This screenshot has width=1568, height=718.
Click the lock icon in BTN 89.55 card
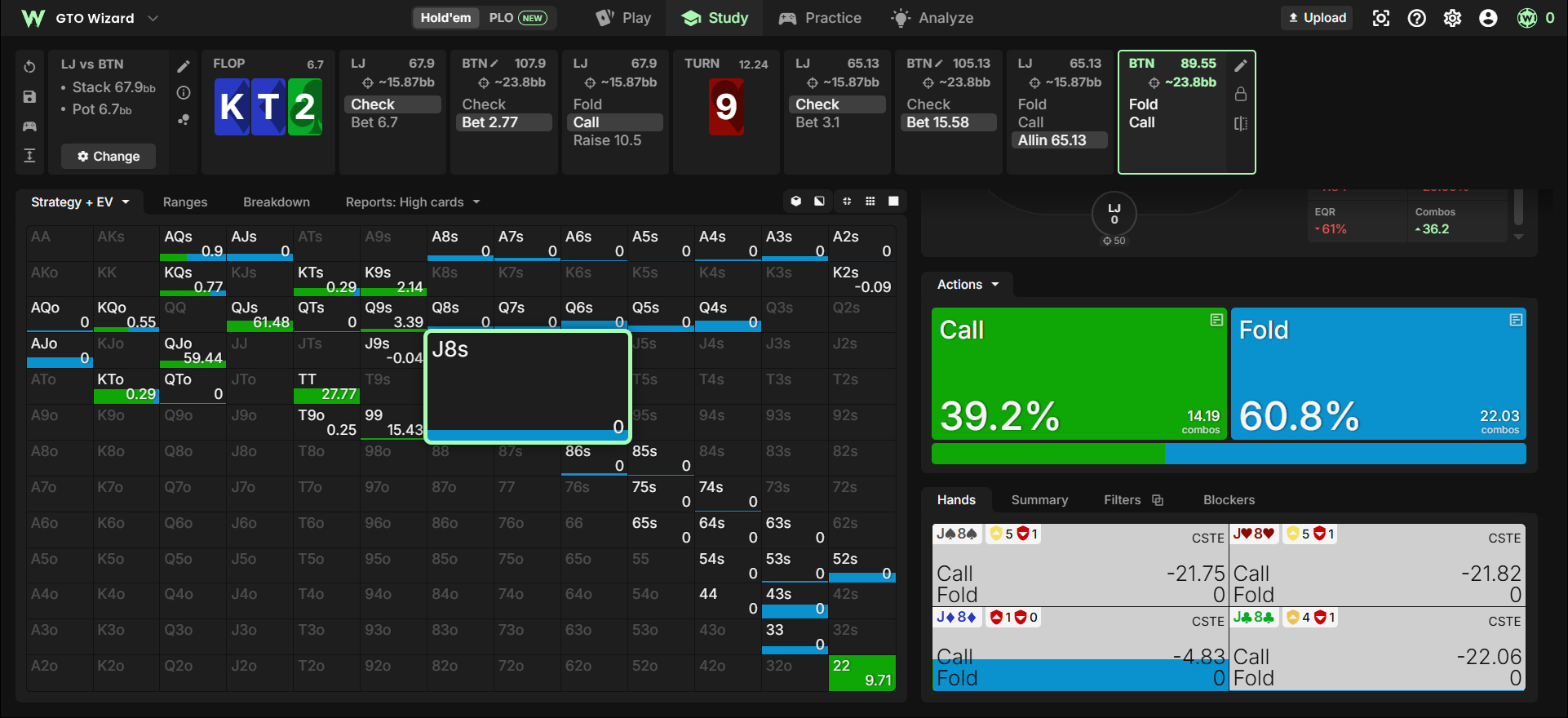tap(1241, 94)
